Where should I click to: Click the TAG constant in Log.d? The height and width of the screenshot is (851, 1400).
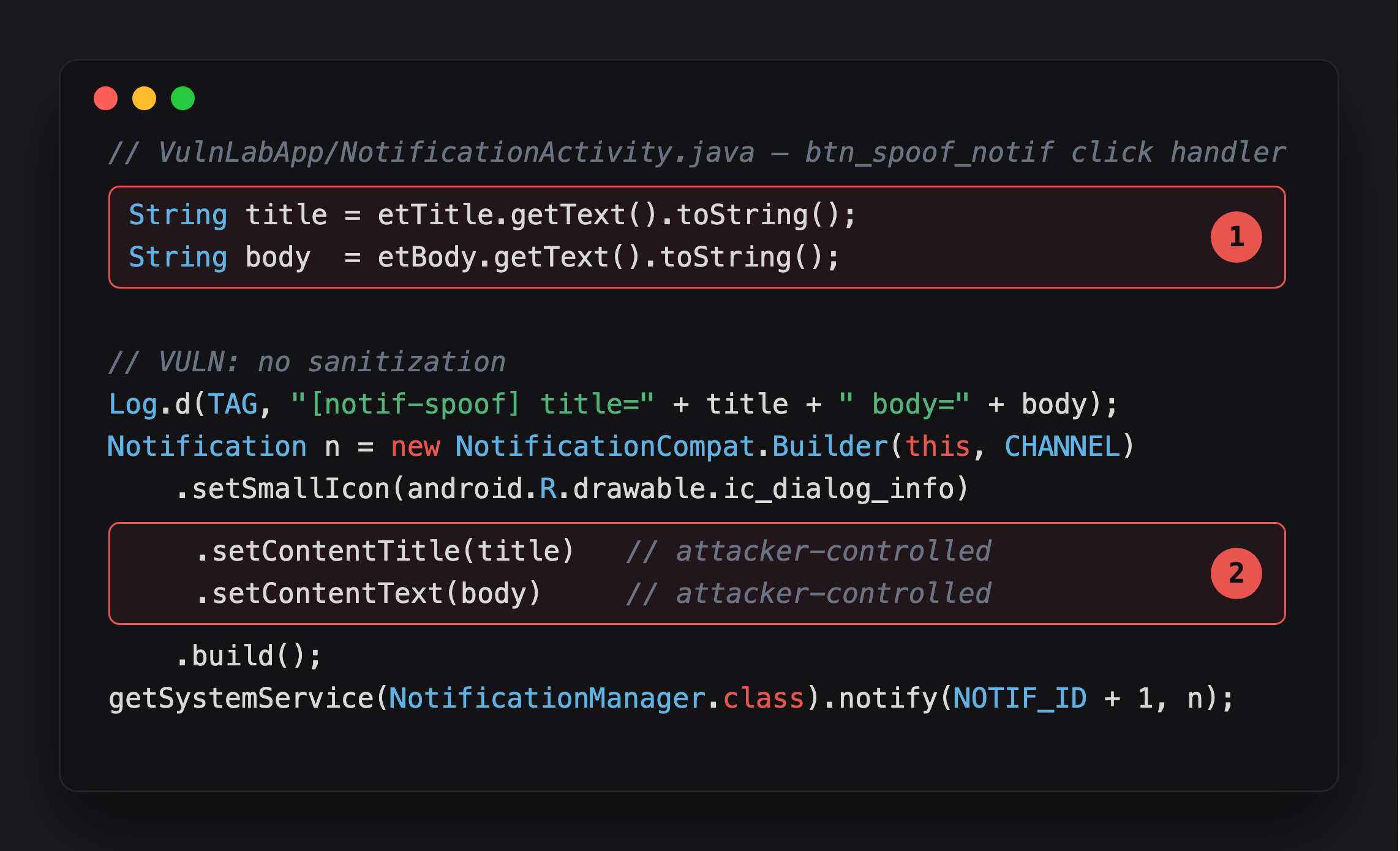click(x=233, y=404)
